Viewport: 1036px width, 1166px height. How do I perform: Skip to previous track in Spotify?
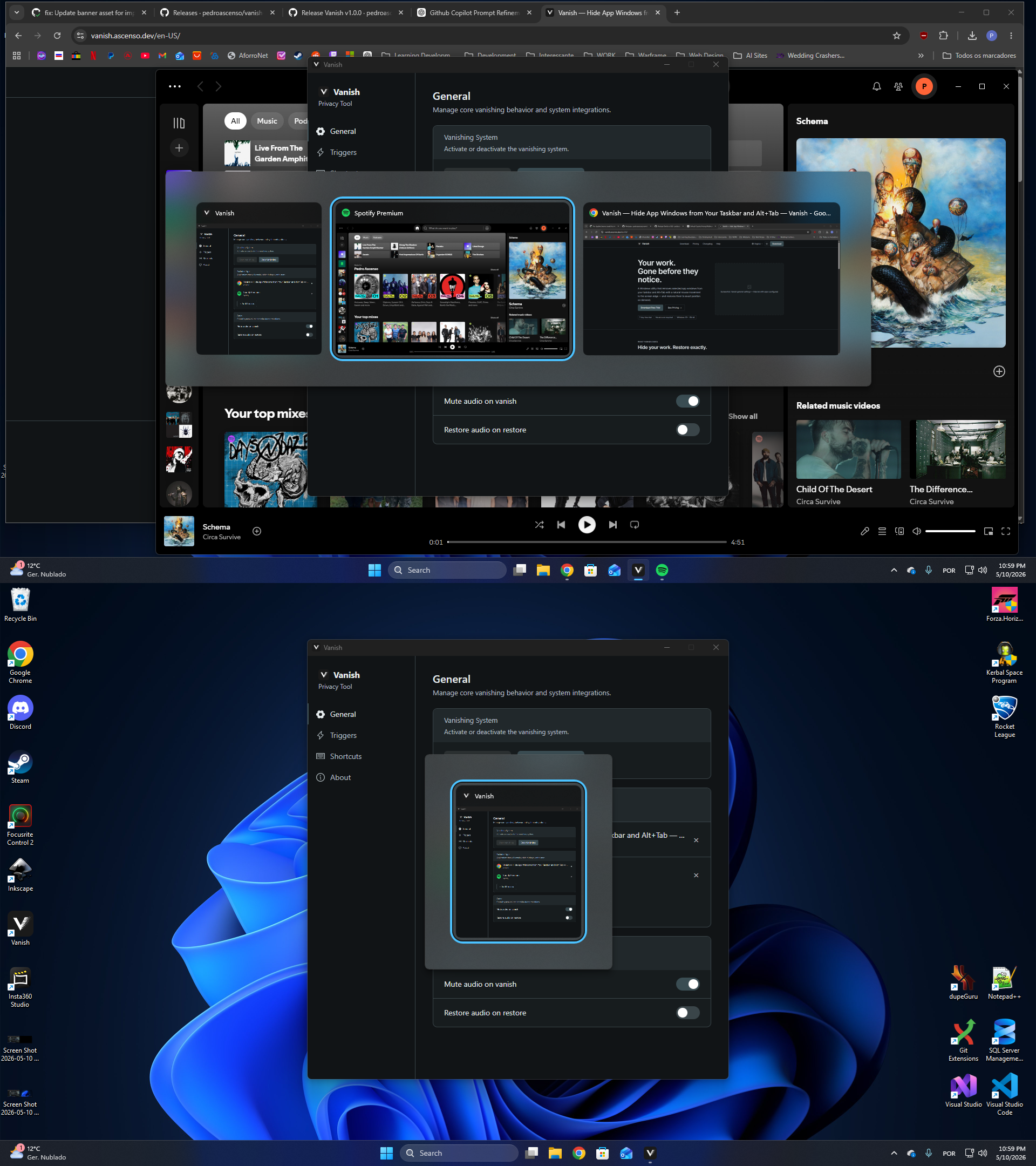pos(561,525)
